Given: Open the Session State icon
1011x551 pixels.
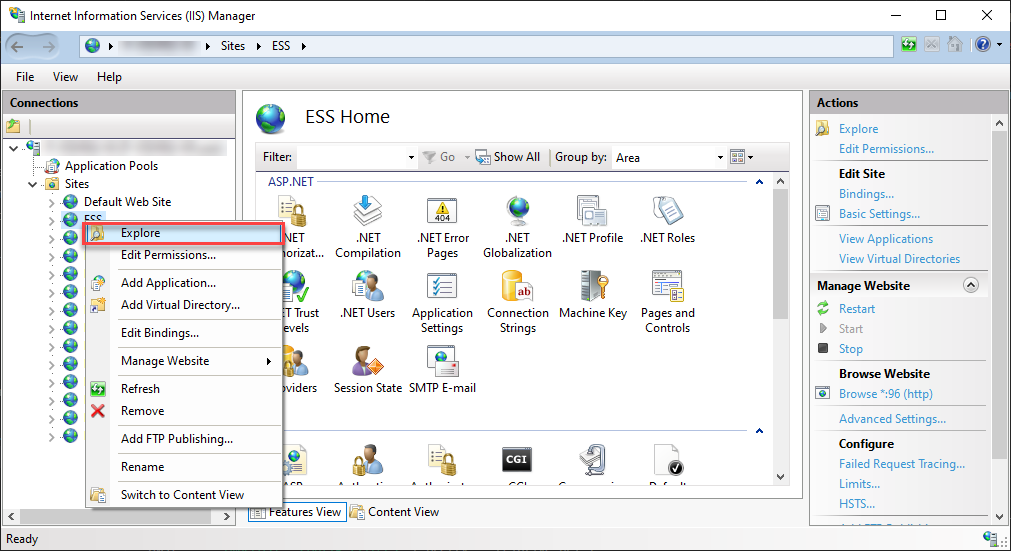Looking at the screenshot, I should pos(368,361).
